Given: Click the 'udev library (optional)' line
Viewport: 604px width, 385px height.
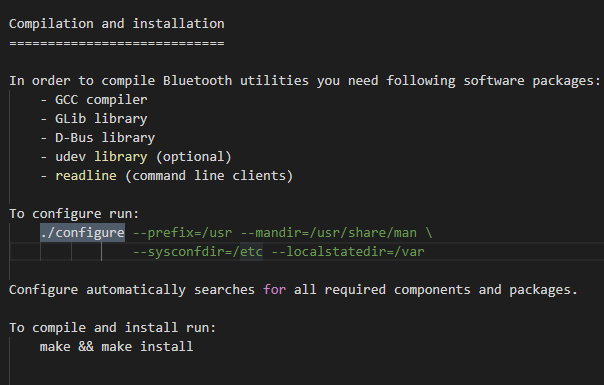Looking at the screenshot, I should 143,157.
